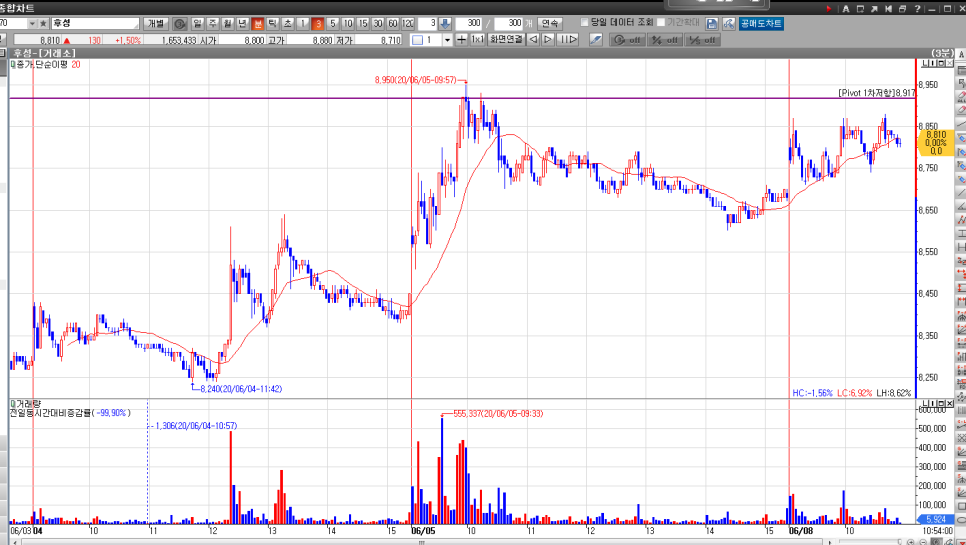Image resolution: width=966 pixels, height=545 pixels.
Task: Click the duplicate window icon in title bar
Action: [x=903, y=9]
